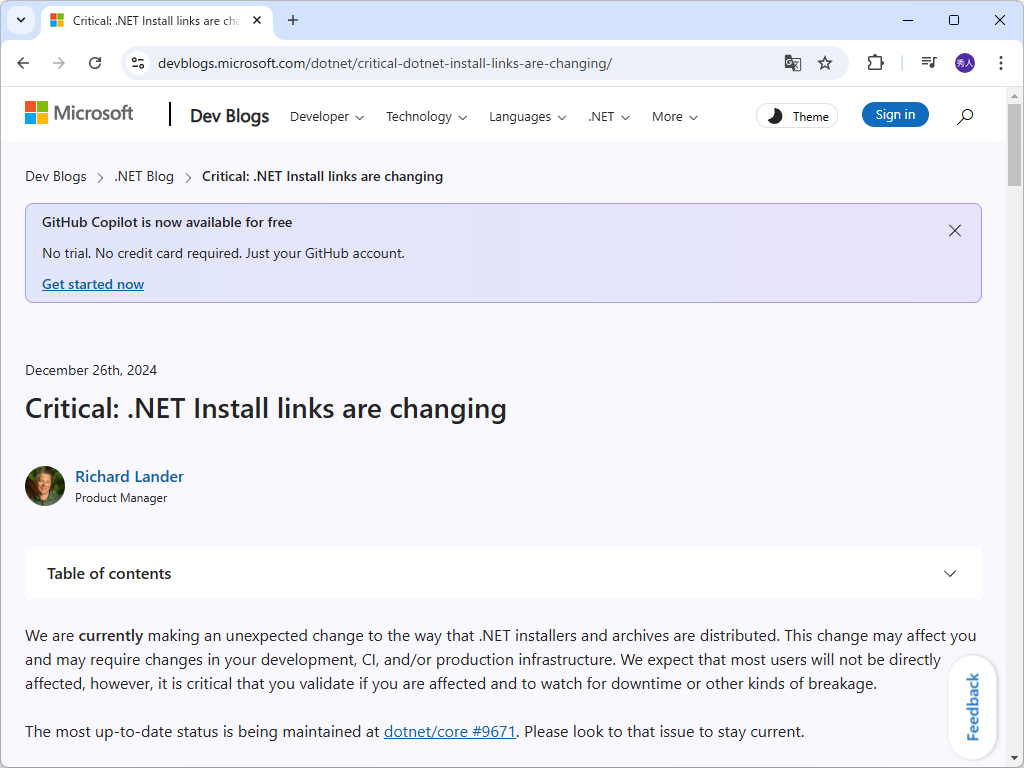
Task: Open the media controls icon in toolbar
Action: (x=929, y=63)
